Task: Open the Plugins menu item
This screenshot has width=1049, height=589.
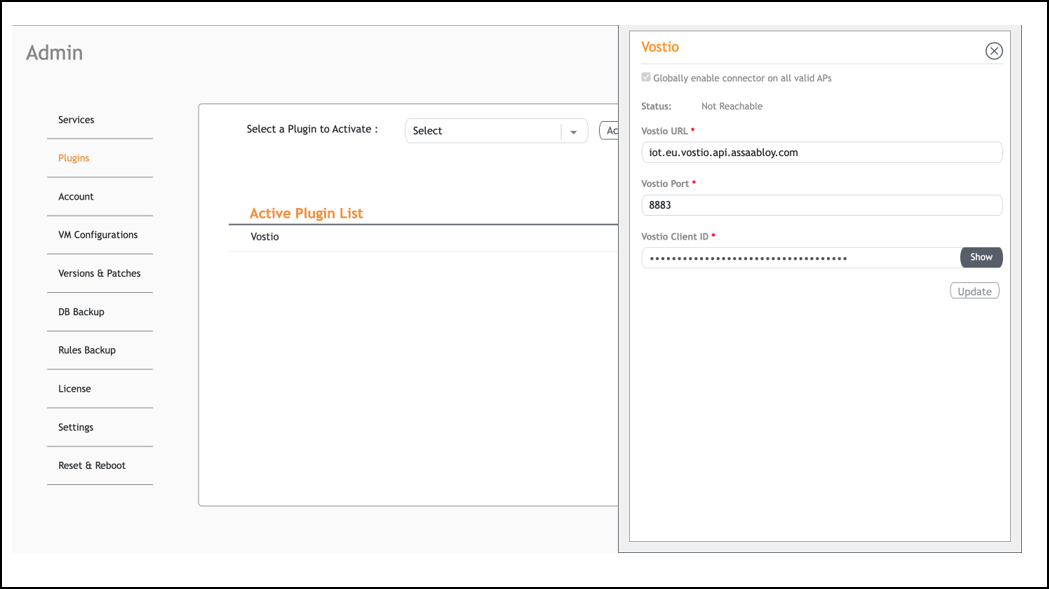Action: coord(74,158)
